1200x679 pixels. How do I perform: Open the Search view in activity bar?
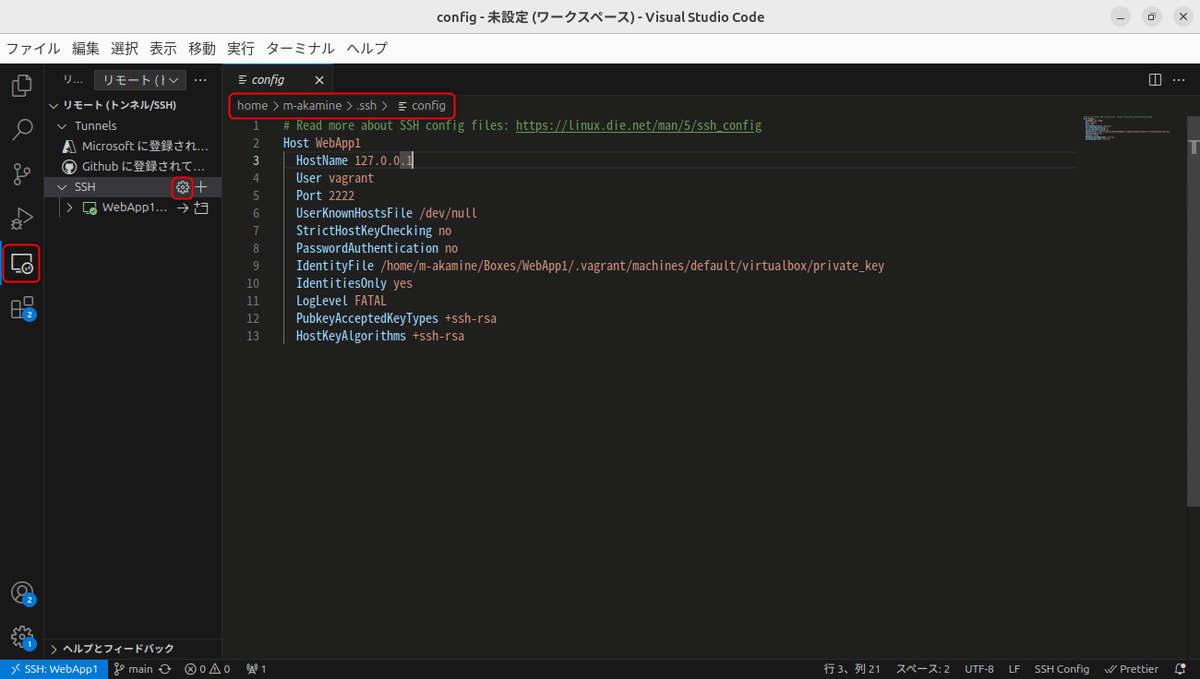(x=21, y=130)
